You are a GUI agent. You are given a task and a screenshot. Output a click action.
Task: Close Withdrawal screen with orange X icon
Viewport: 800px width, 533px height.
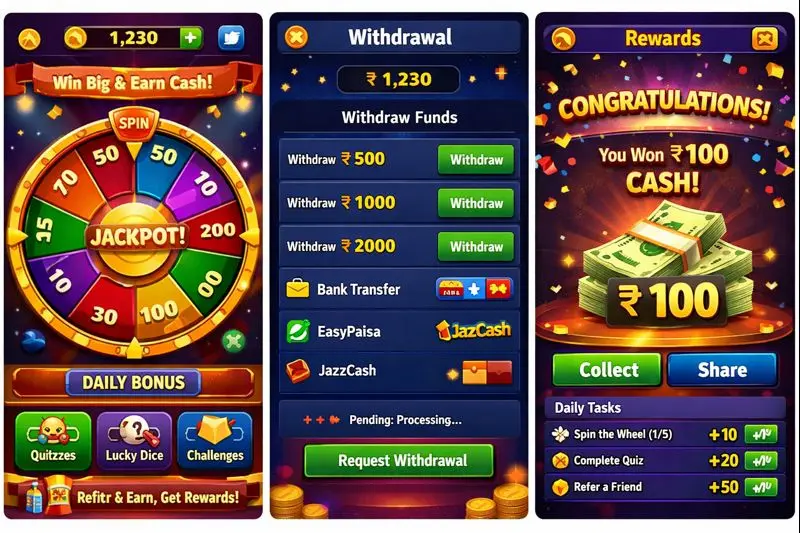tap(296, 37)
